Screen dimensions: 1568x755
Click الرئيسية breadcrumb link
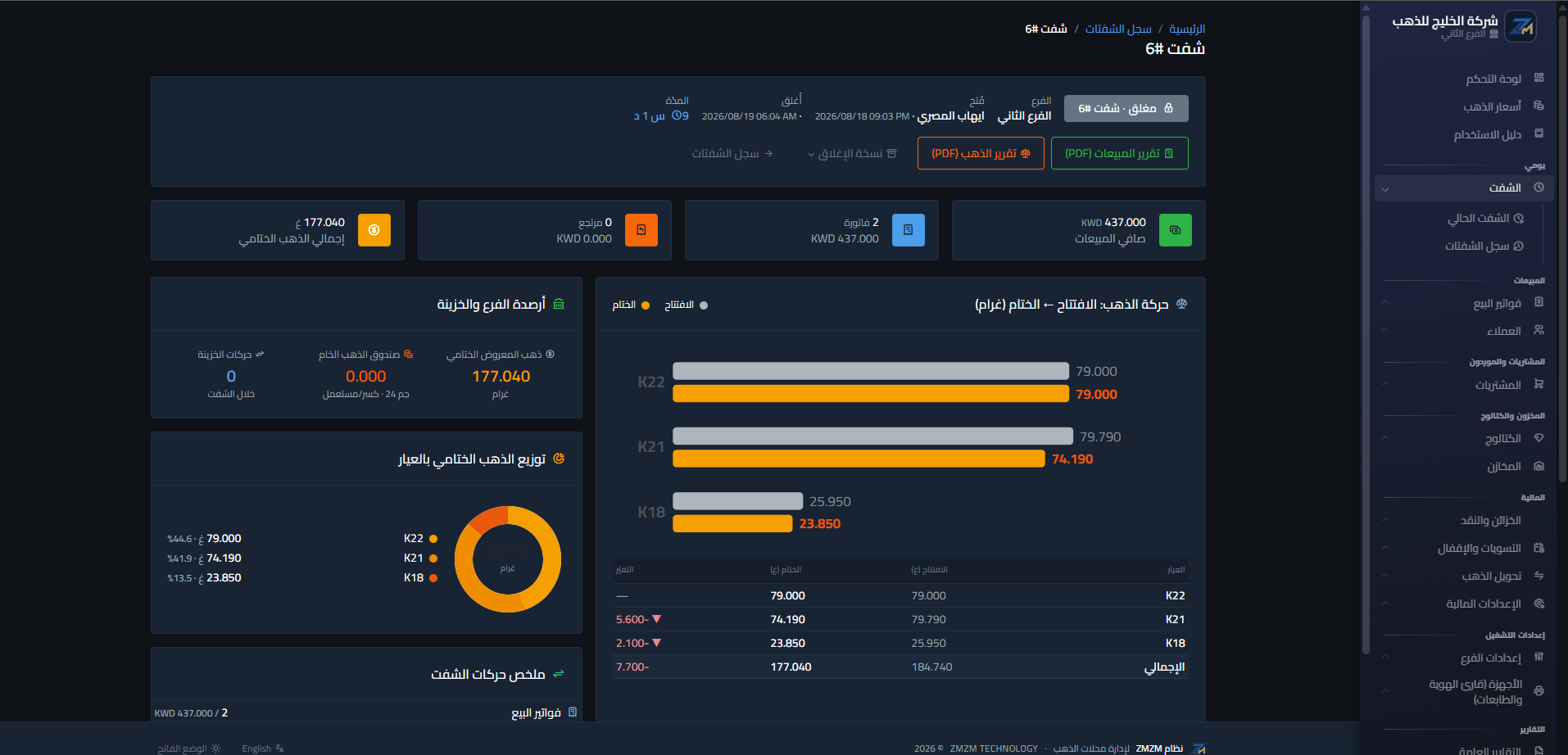(1186, 29)
